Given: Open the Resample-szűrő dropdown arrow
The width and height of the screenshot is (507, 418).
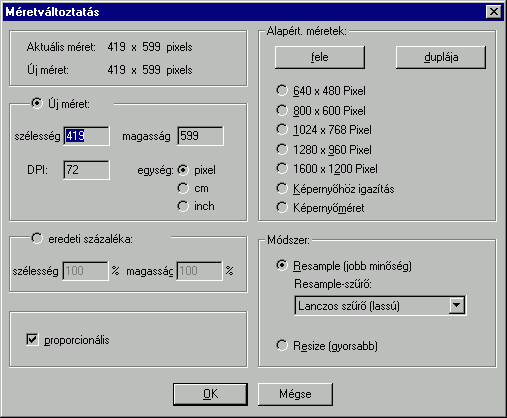Looking at the screenshot, I should coord(456,305).
